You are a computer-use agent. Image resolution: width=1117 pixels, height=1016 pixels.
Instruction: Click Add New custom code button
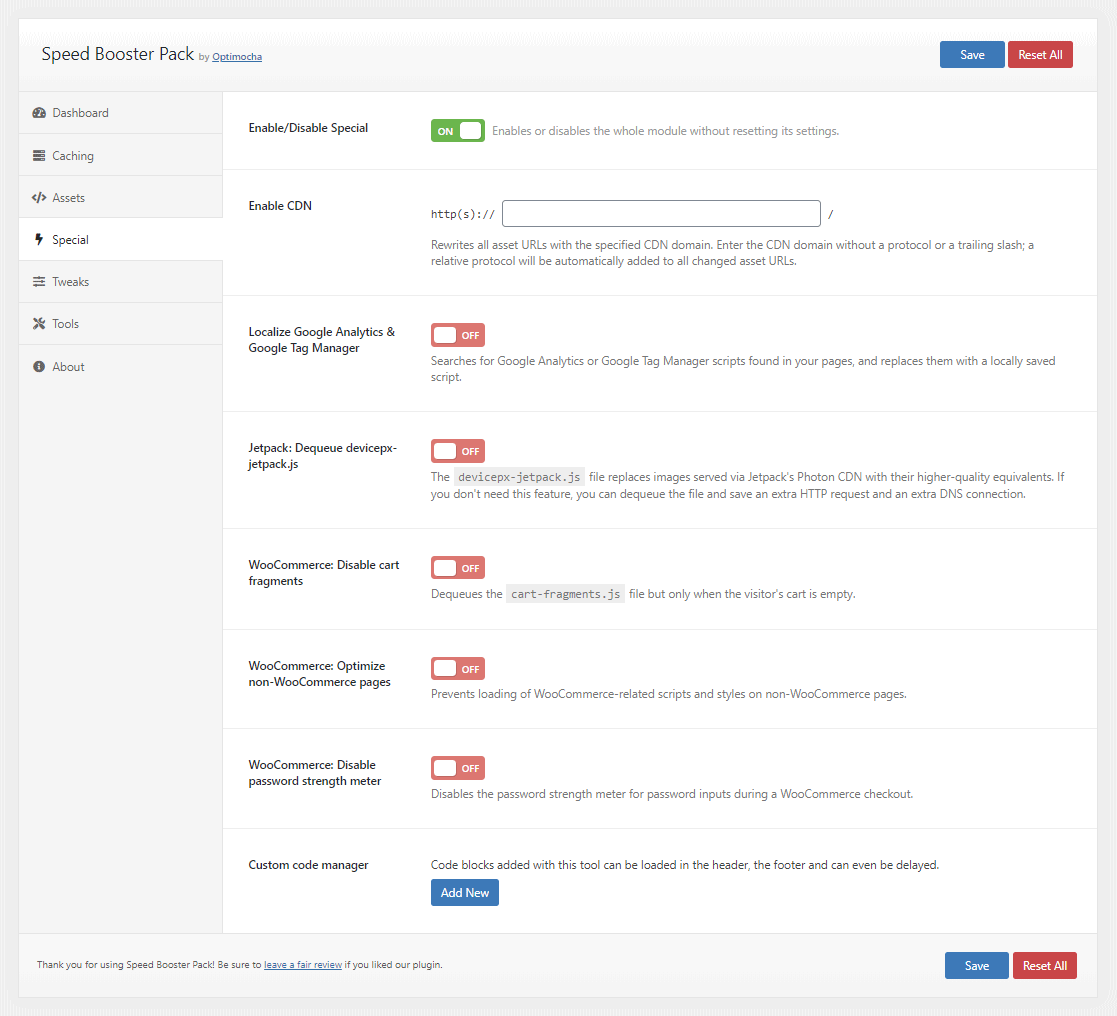click(x=465, y=893)
